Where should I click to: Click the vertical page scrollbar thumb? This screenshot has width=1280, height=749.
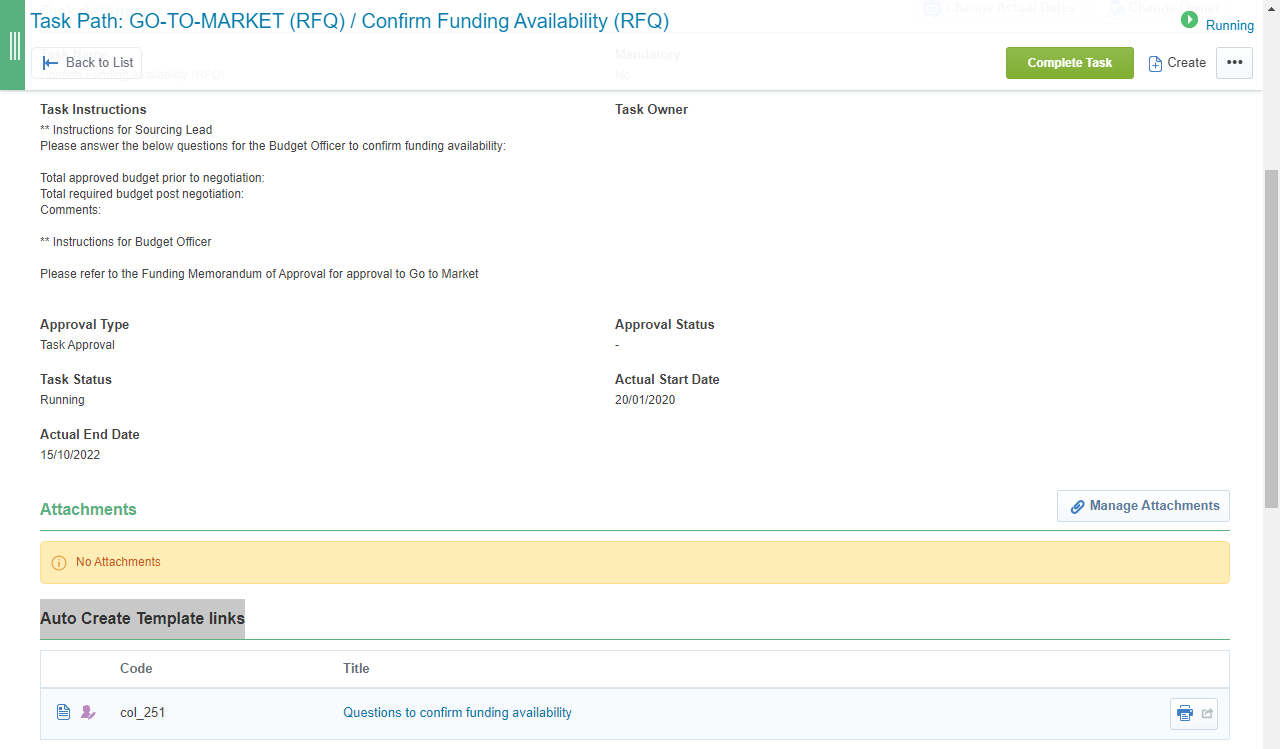1271,340
